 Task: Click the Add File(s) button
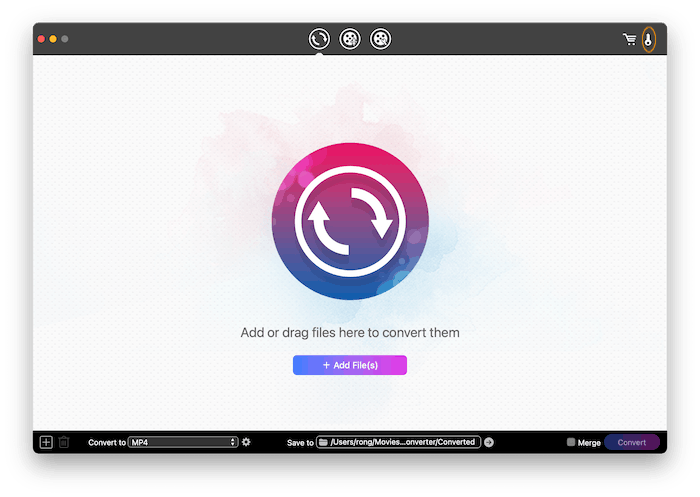[350, 365]
